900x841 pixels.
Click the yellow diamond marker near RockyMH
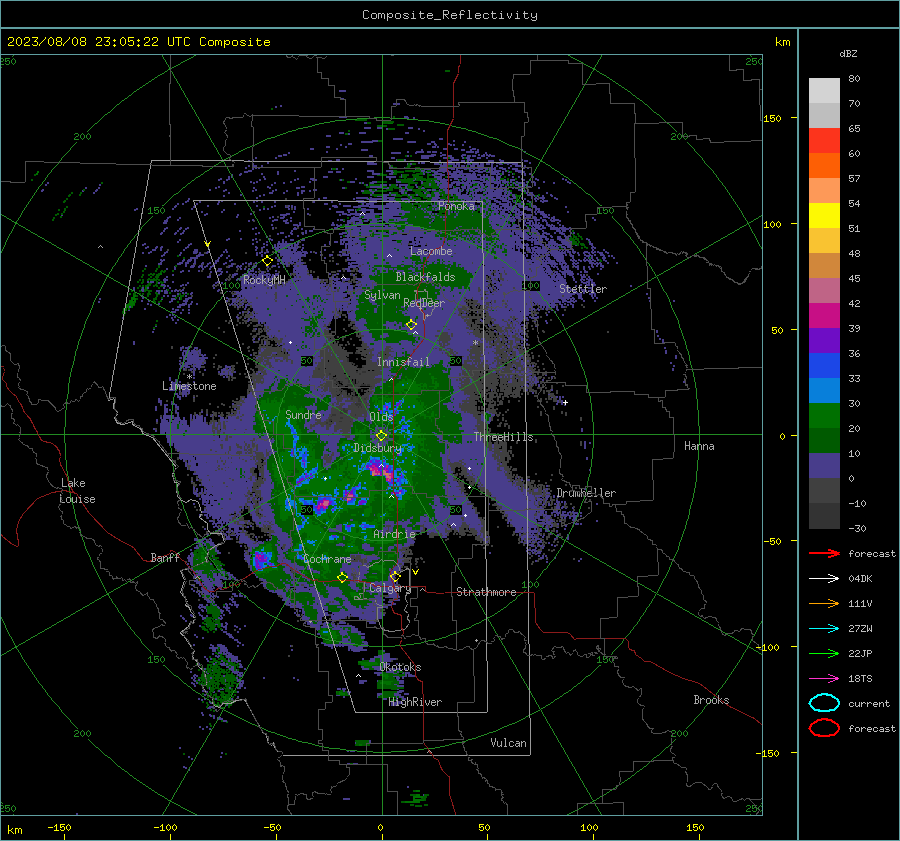point(267,261)
